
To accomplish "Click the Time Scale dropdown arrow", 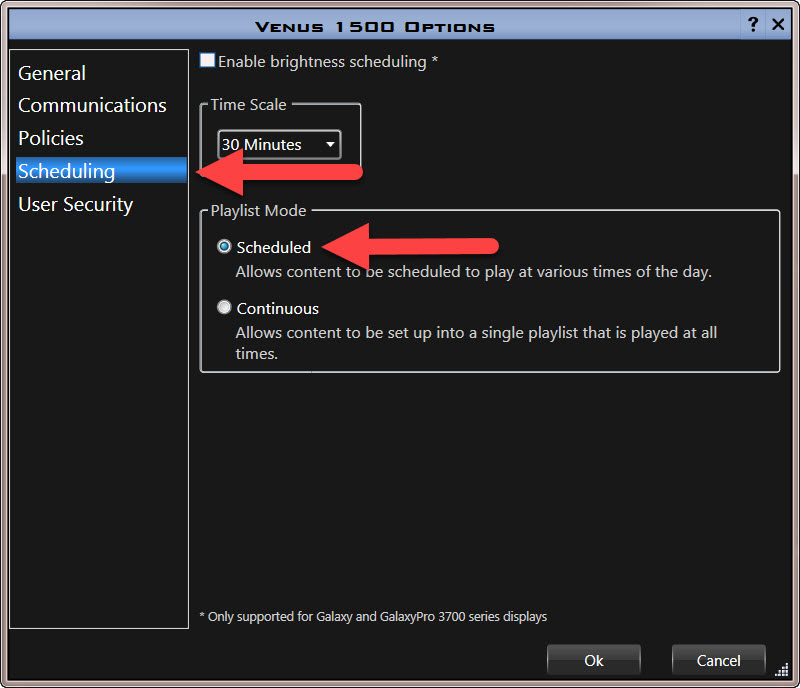I will pos(329,145).
